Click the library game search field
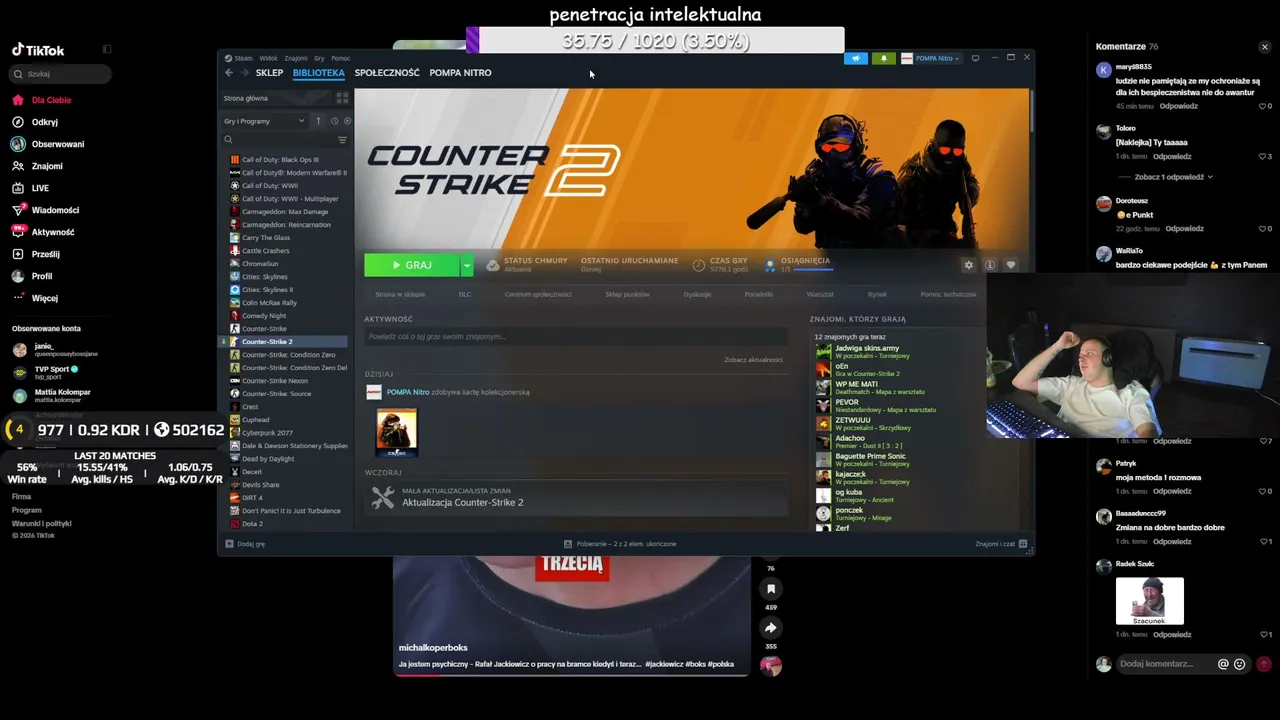 278,140
